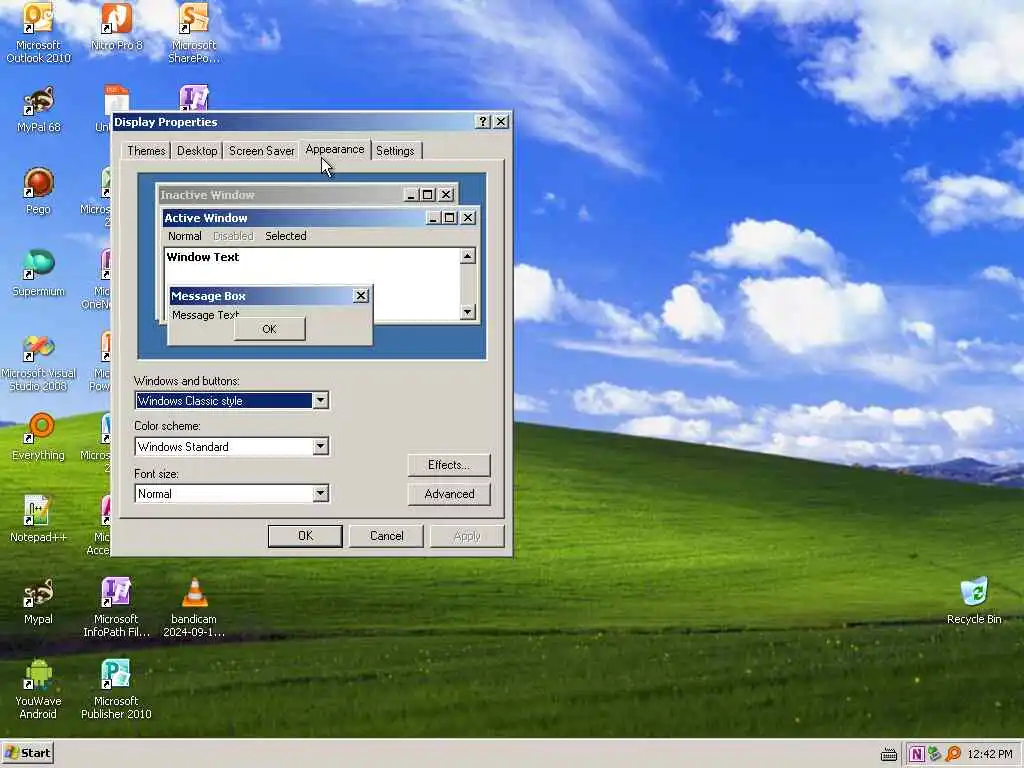Click Selected menu item in preview window
The width and height of the screenshot is (1024, 768).
coord(285,236)
